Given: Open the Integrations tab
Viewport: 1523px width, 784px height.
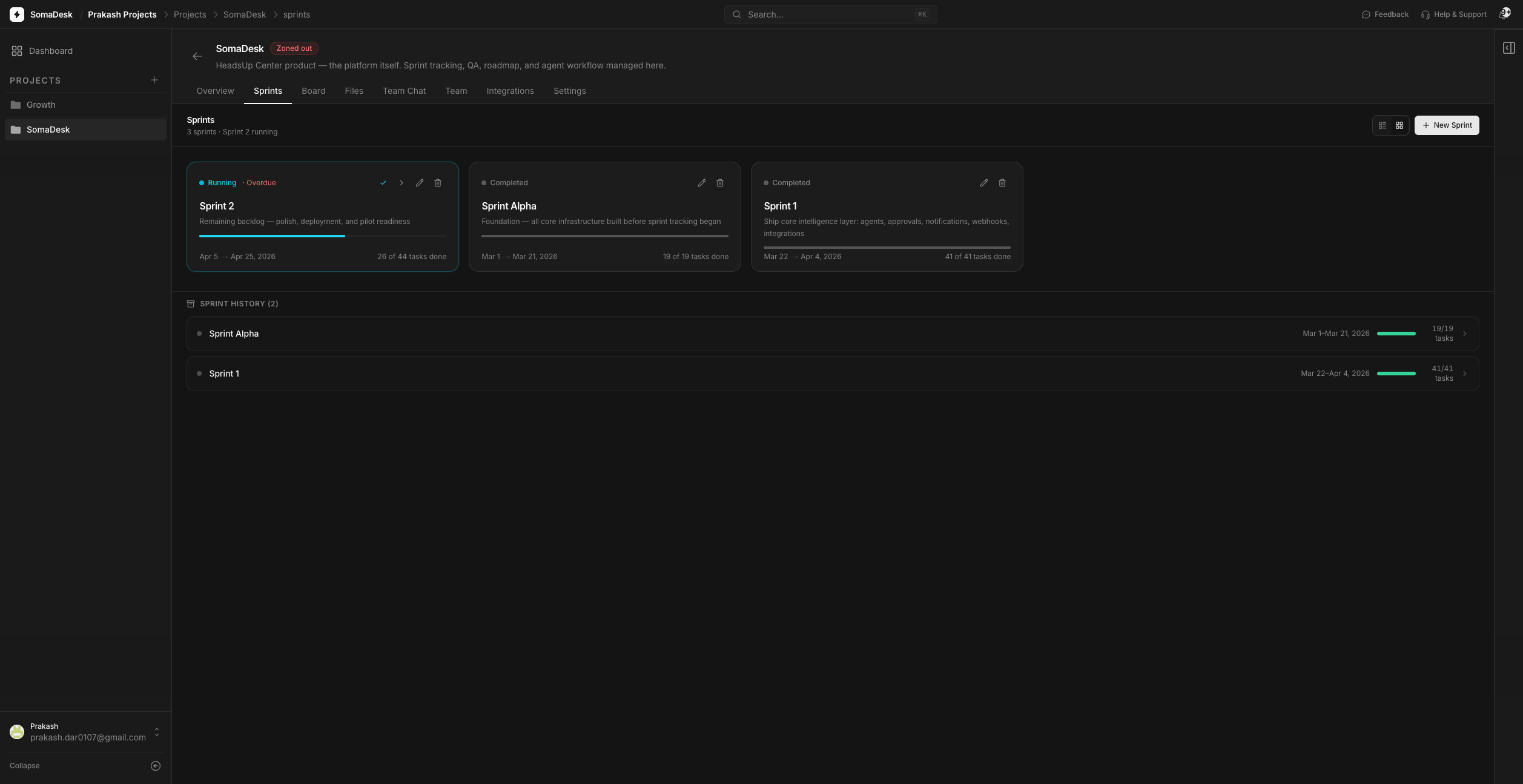Looking at the screenshot, I should [510, 91].
